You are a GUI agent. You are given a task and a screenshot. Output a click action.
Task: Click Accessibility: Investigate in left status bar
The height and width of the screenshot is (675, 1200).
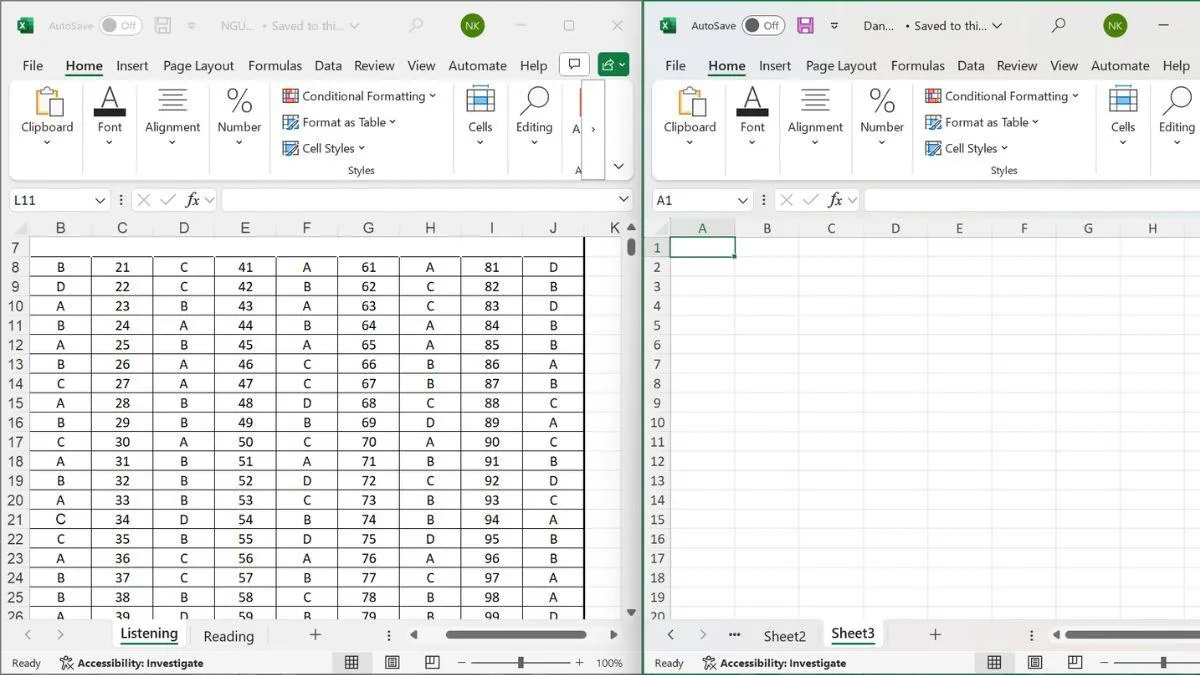click(x=132, y=663)
